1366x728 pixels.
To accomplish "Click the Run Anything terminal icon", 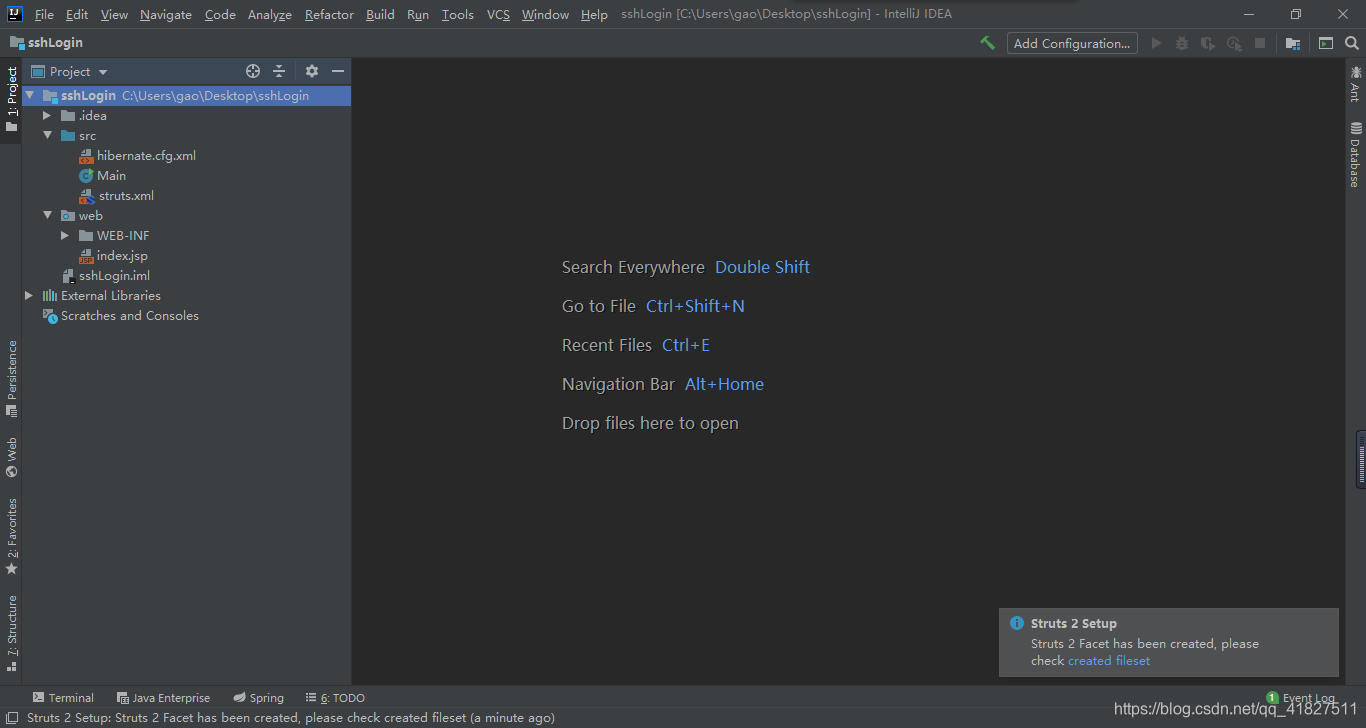I will click(1326, 43).
